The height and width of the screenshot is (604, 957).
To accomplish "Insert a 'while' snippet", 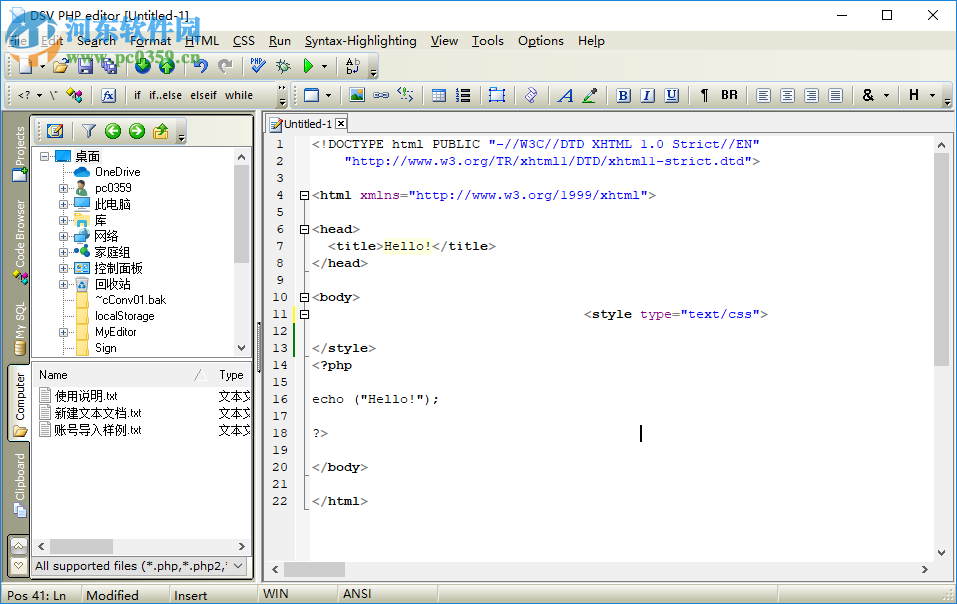I will pos(240,95).
